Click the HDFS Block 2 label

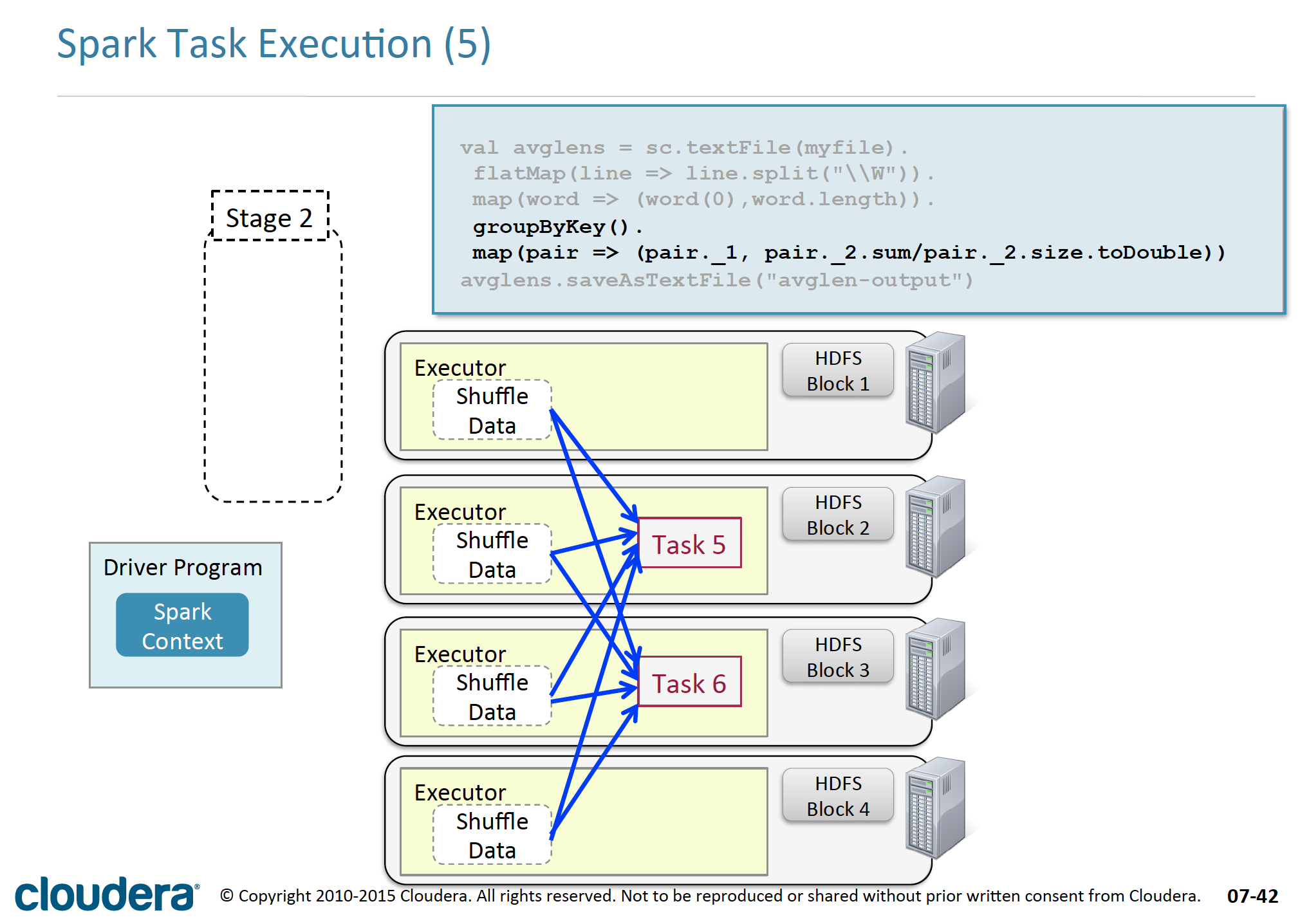[x=838, y=515]
